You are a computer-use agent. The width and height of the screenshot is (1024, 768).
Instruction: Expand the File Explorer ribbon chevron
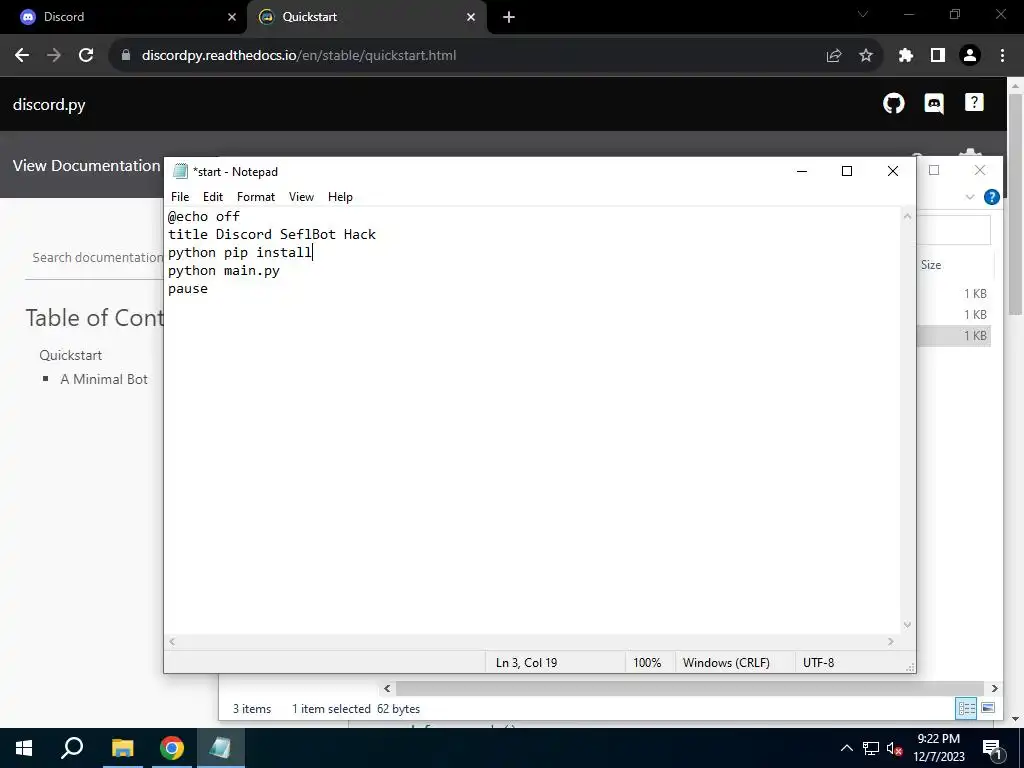click(970, 197)
